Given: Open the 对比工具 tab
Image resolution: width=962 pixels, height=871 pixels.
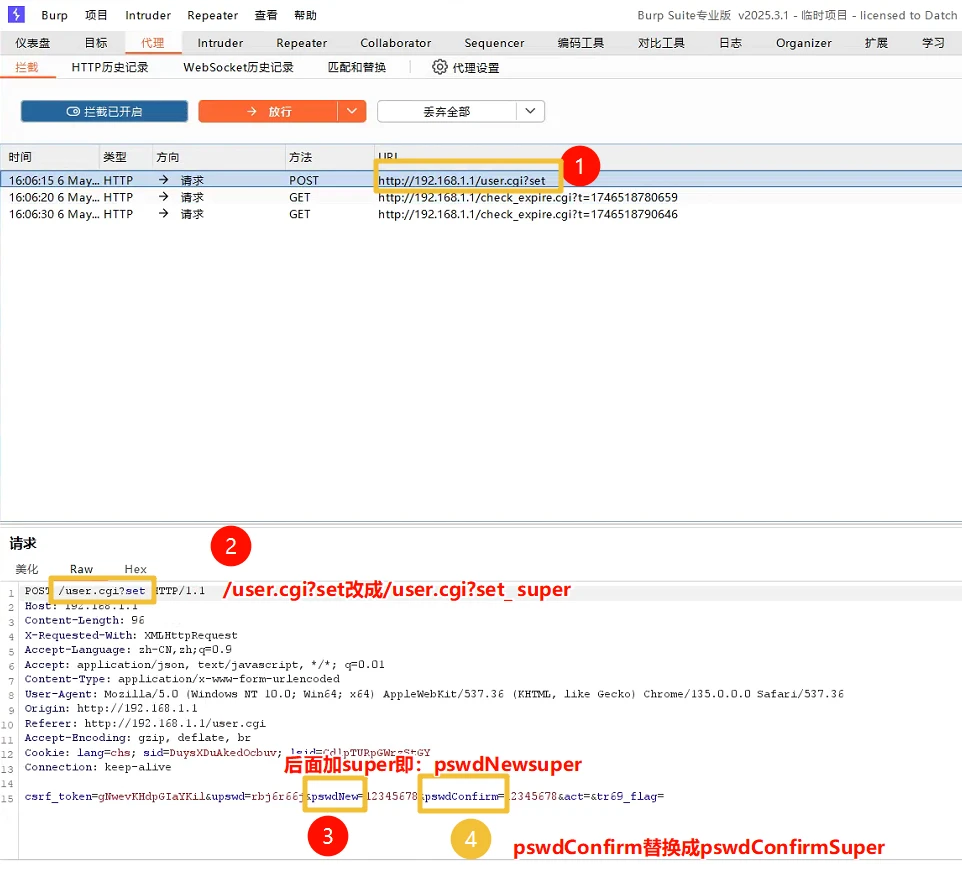Looking at the screenshot, I should [661, 43].
